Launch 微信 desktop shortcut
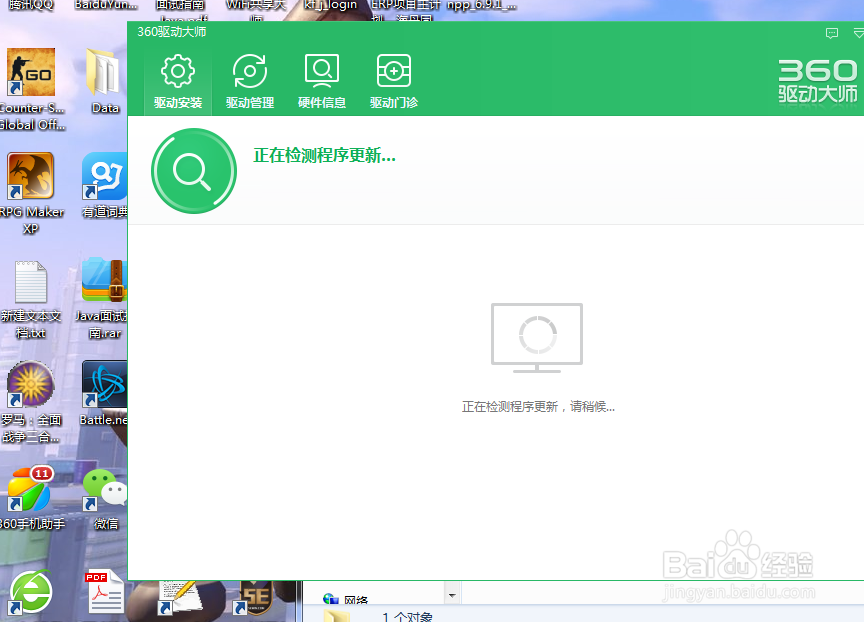This screenshot has height=622, width=864. [105, 499]
